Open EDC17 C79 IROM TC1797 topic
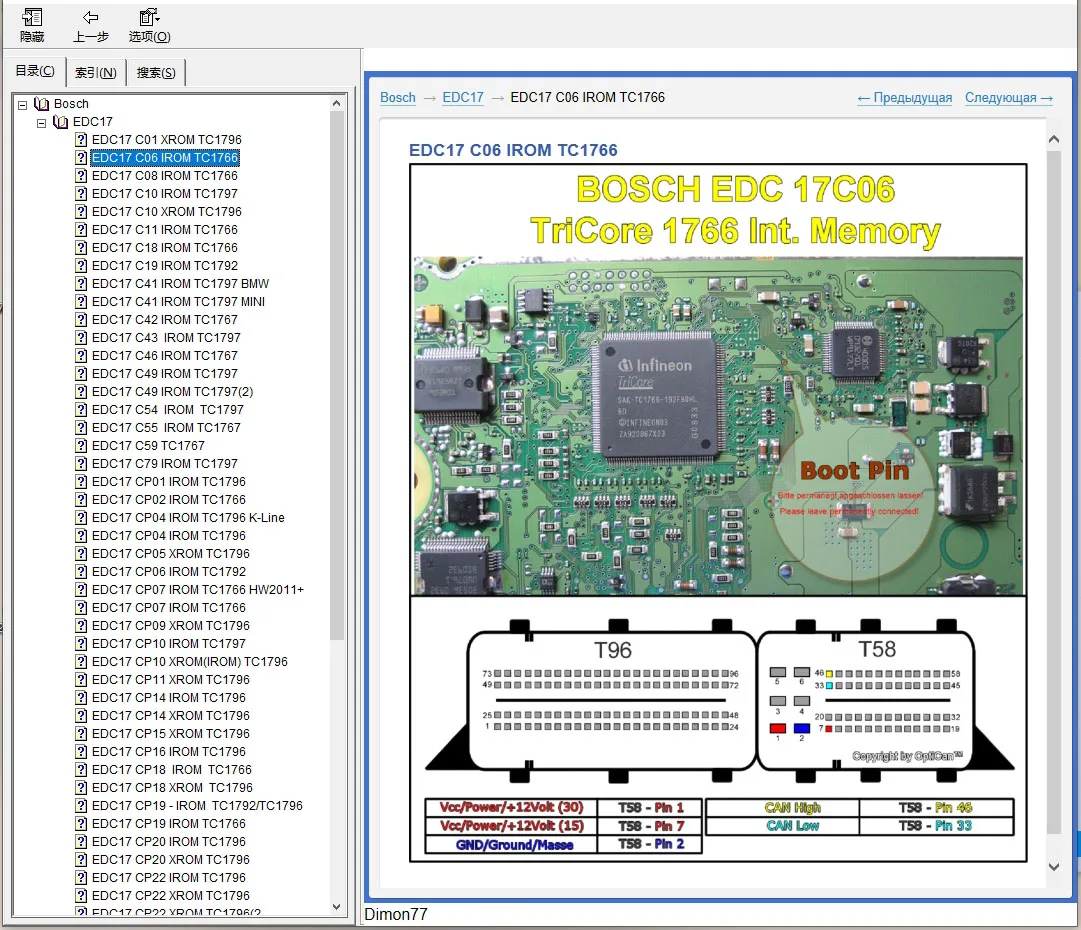Viewport: 1081px width, 930px height. 165,463
